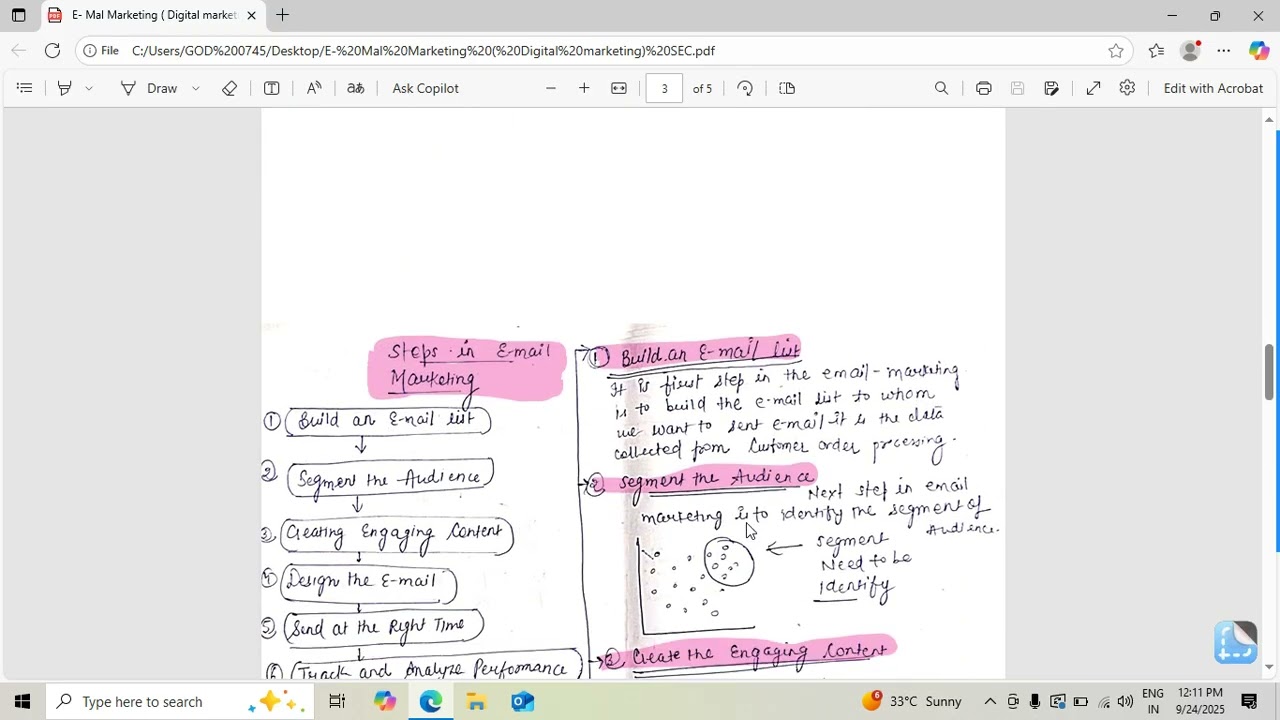Start Read aloud for the PDF
The image size is (1280, 720).
pyautogui.click(x=314, y=88)
